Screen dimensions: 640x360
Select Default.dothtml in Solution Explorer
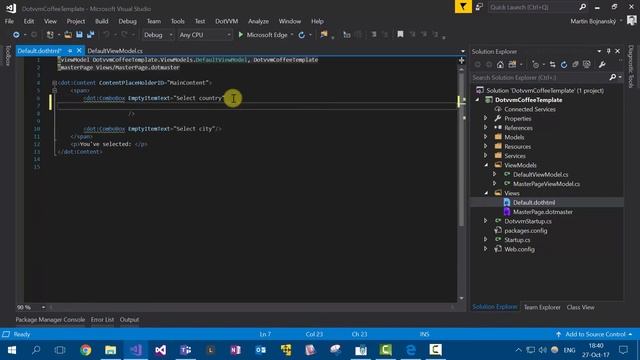[534, 202]
